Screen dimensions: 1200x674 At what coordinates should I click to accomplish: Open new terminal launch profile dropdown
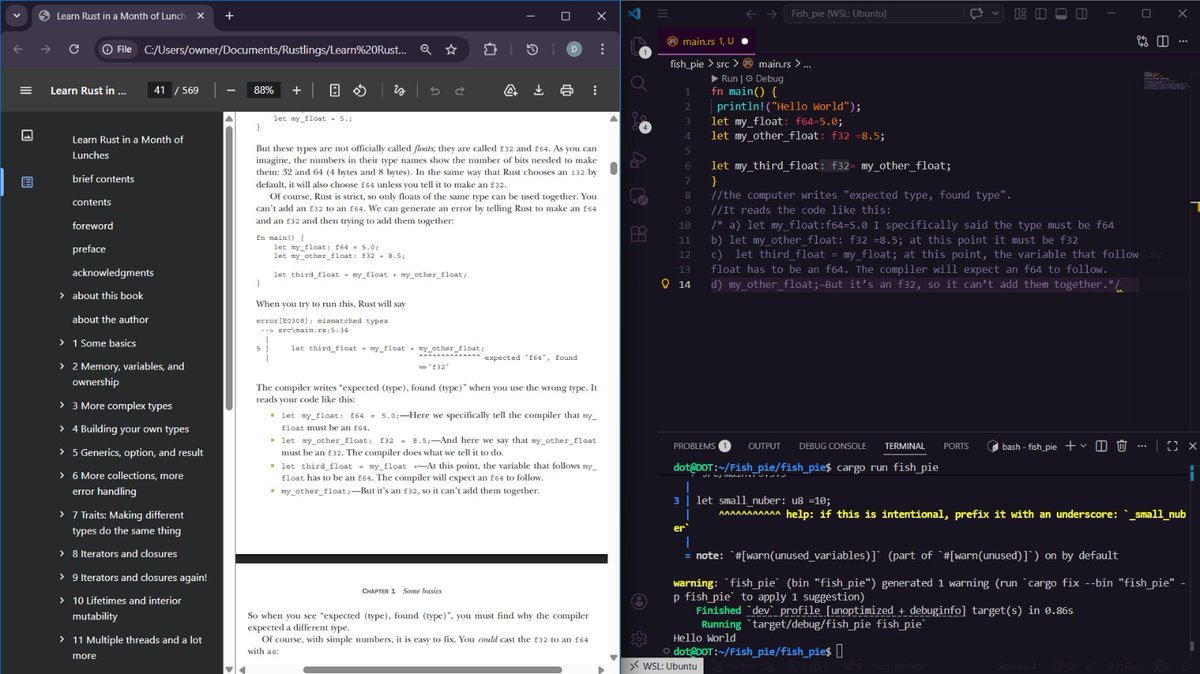1083,446
